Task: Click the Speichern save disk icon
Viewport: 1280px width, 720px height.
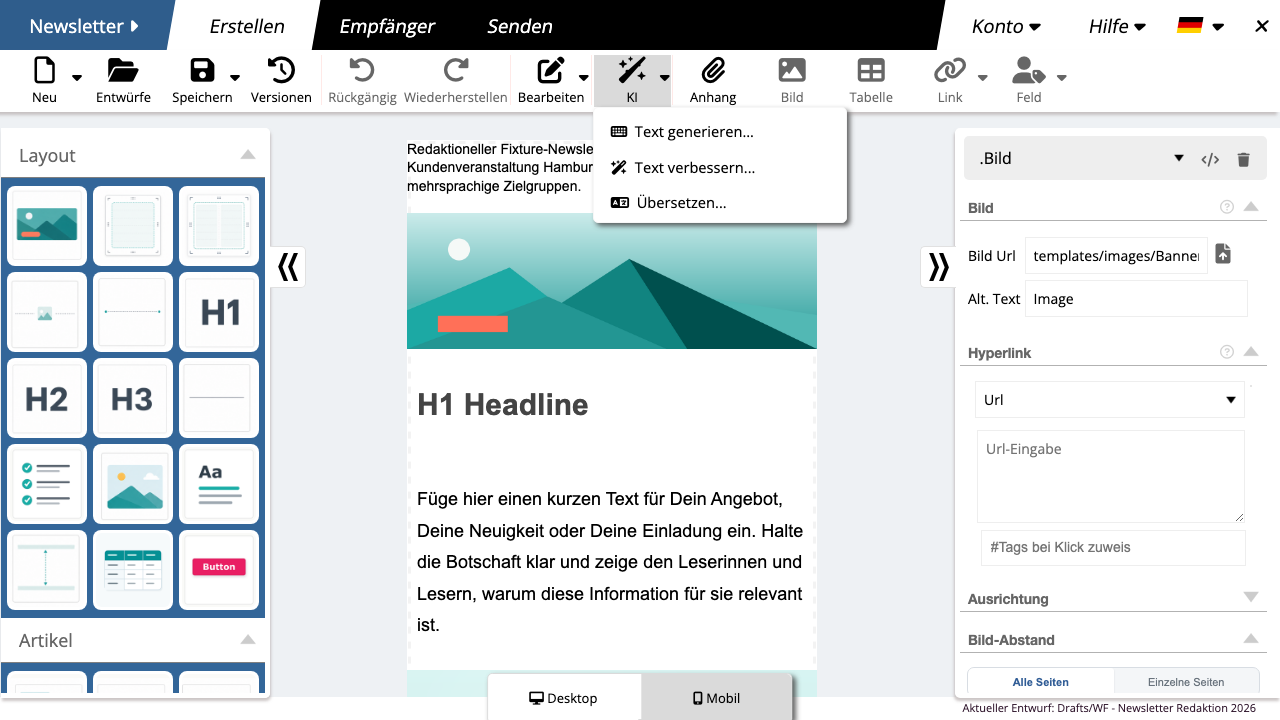Action: (x=202, y=70)
